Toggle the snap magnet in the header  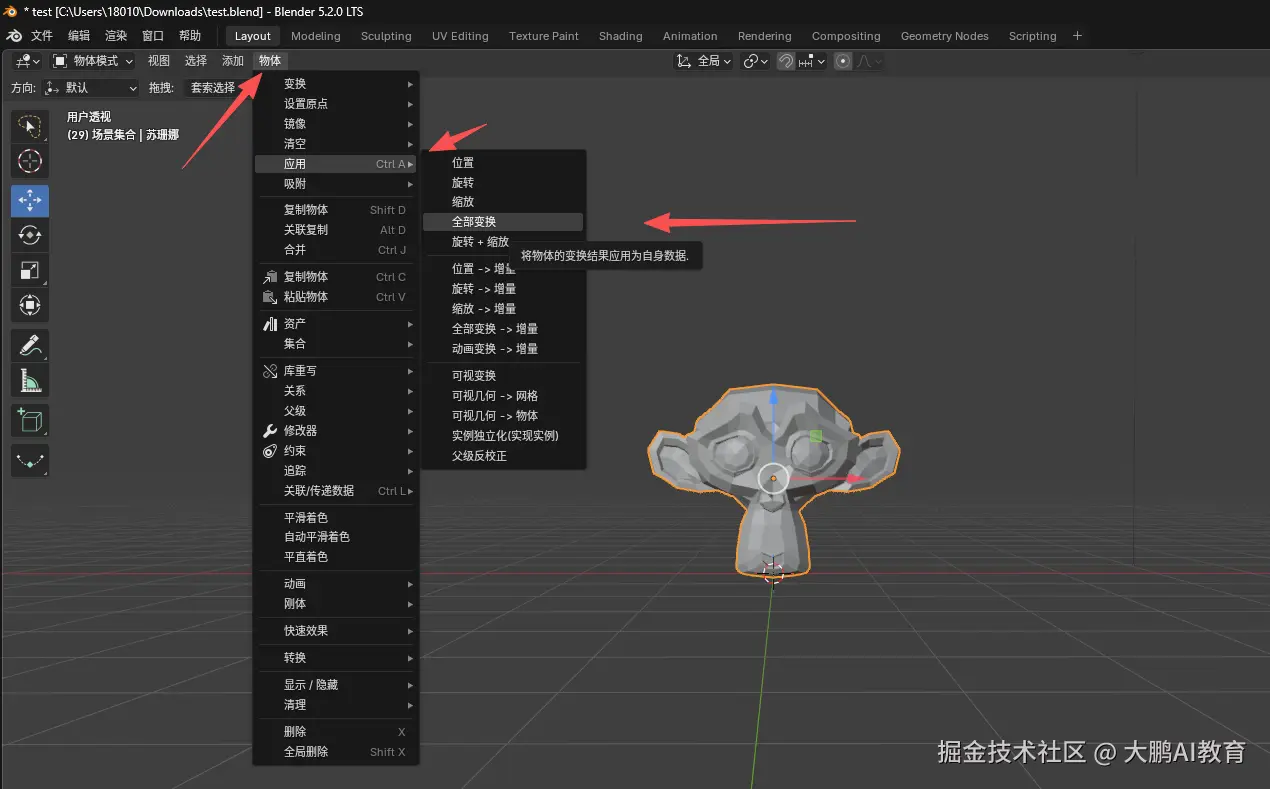(786, 61)
